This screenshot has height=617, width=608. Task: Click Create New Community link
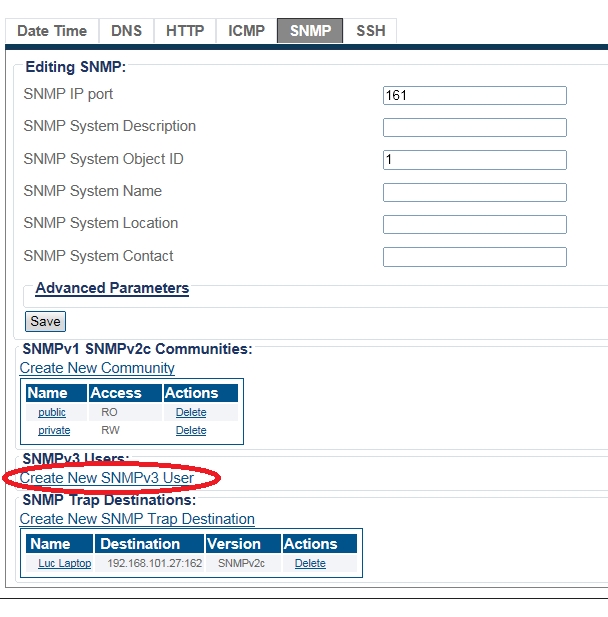pos(97,368)
